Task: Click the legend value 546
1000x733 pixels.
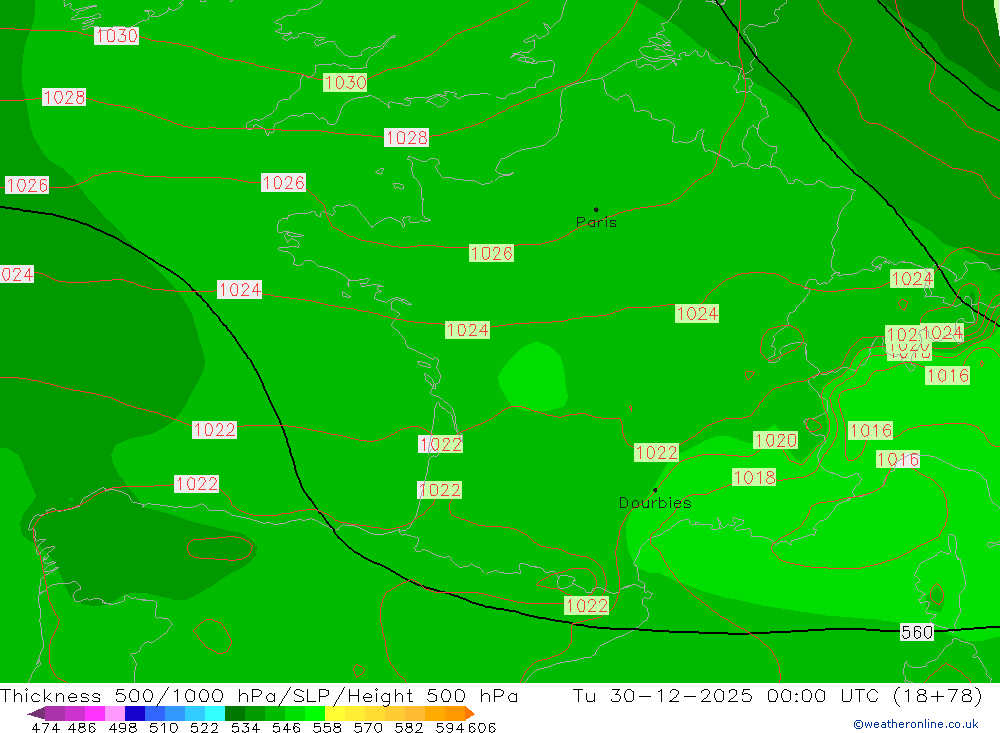Action: (x=286, y=727)
